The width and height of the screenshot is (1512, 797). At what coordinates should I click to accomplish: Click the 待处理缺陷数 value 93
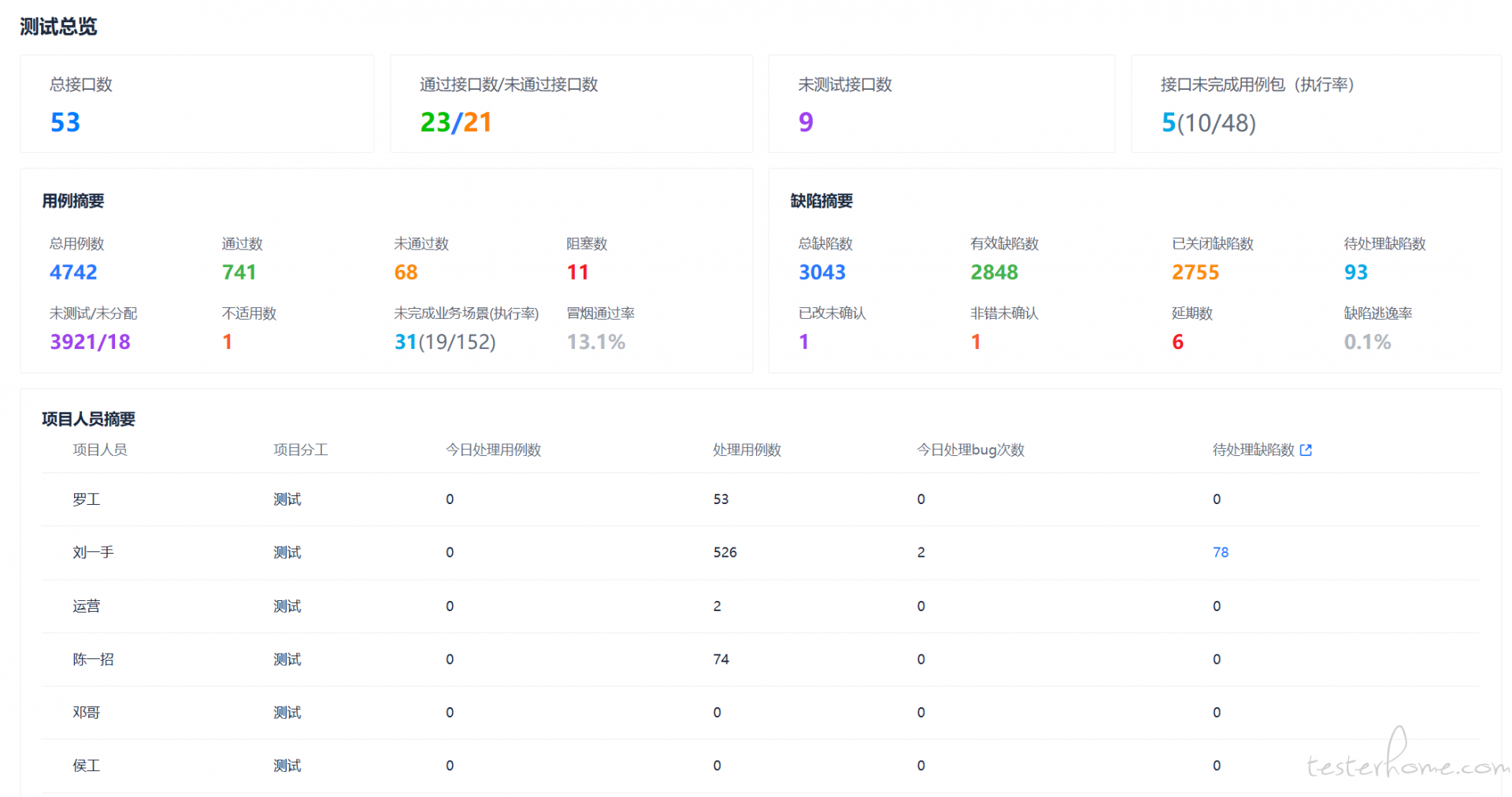[x=1355, y=272]
